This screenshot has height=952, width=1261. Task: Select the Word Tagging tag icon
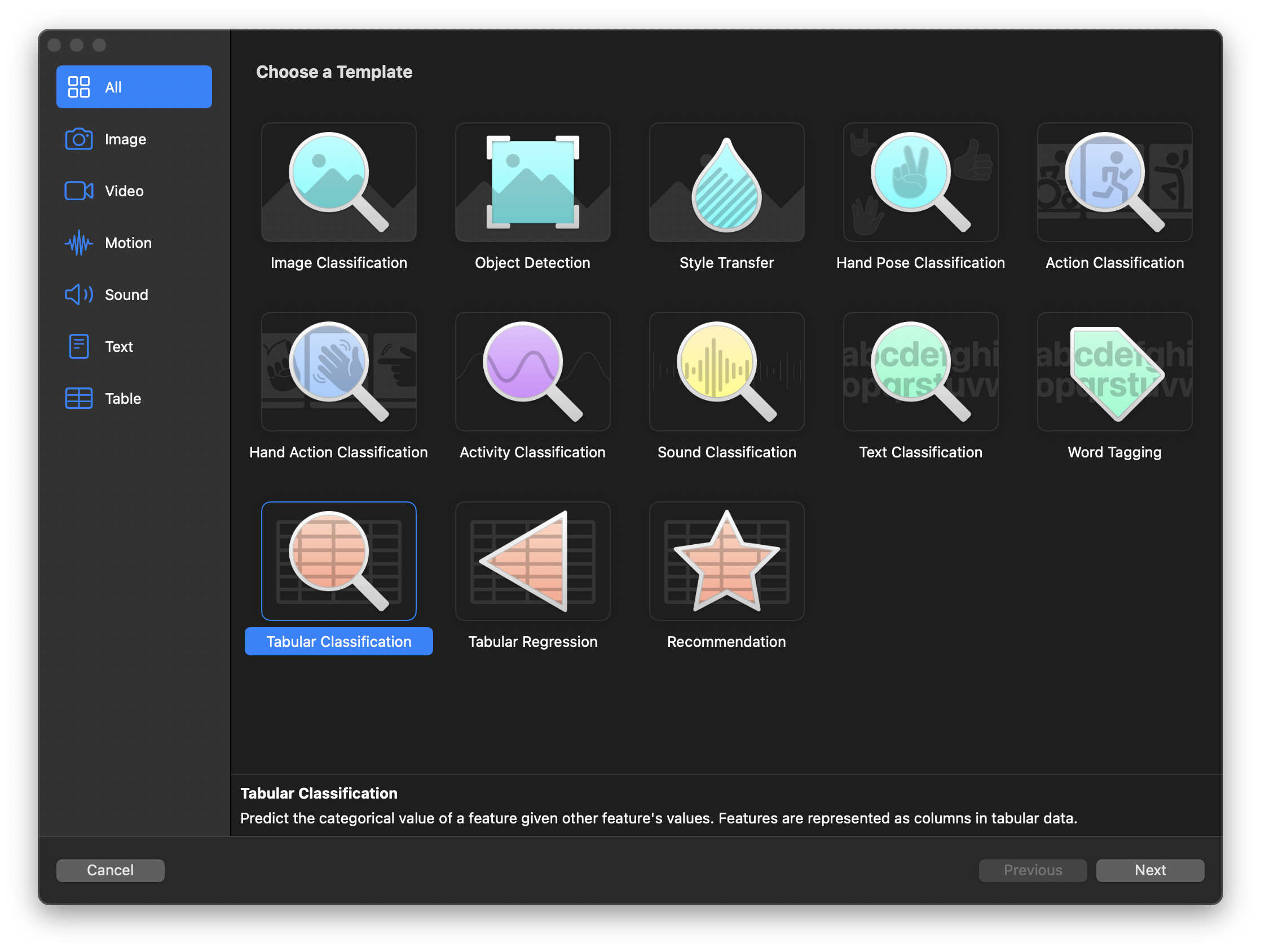coord(1114,372)
